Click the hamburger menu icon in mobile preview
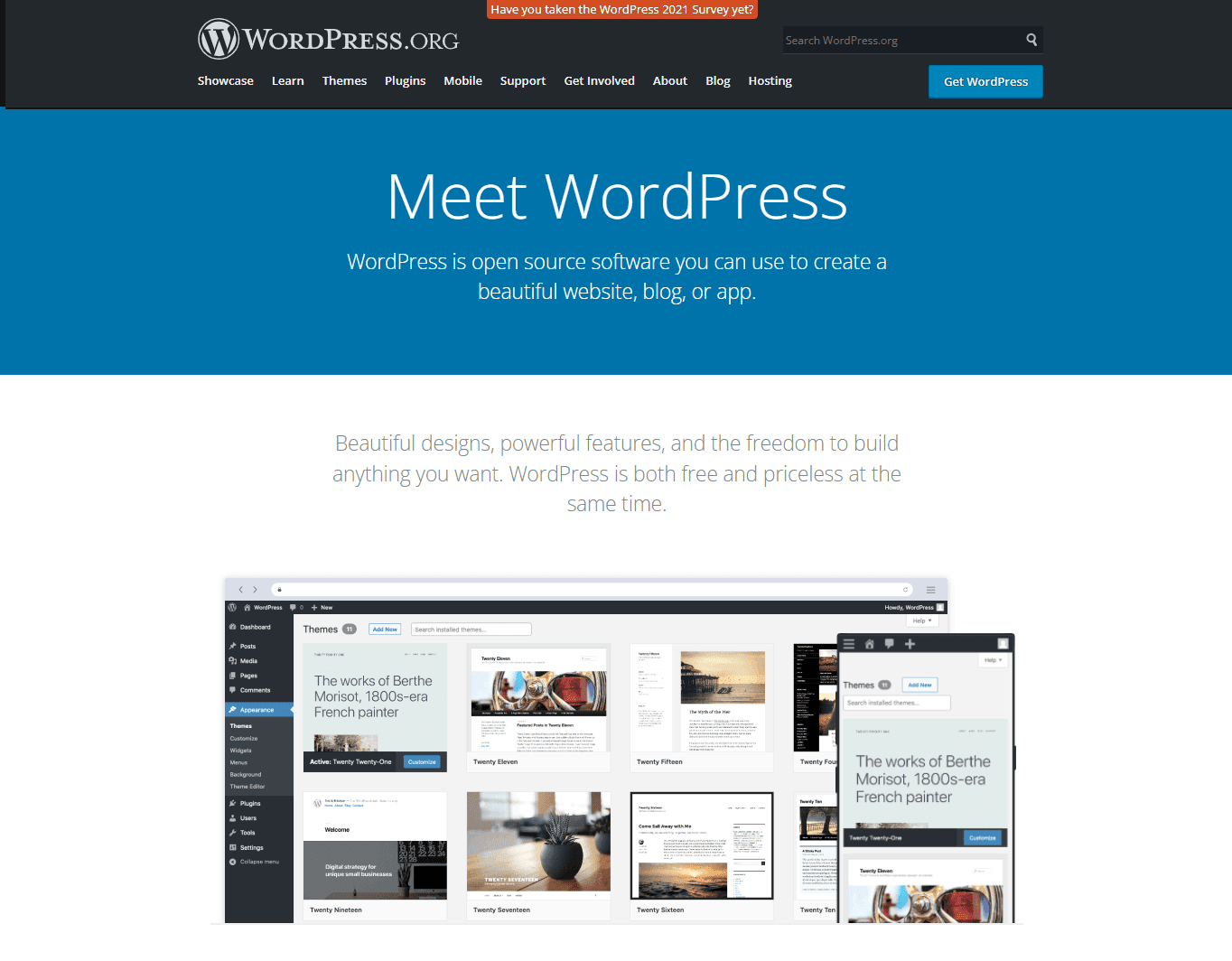The height and width of the screenshot is (961, 1232). click(x=849, y=644)
